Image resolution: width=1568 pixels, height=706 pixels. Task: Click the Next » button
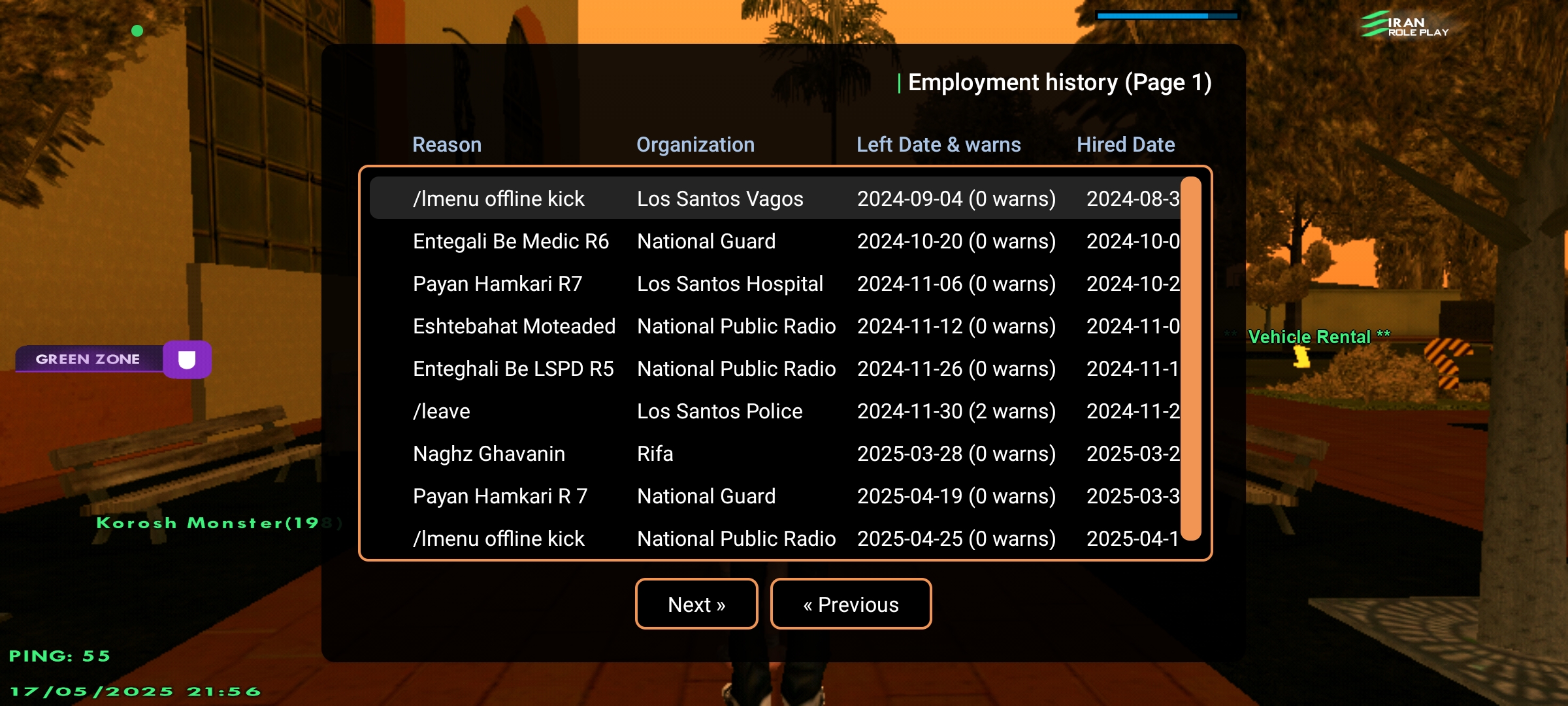696,604
